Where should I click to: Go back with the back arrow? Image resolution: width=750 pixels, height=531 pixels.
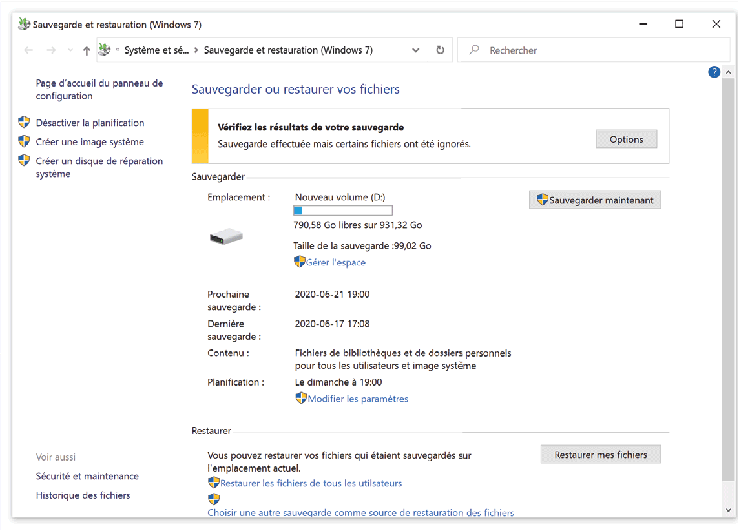(x=29, y=50)
